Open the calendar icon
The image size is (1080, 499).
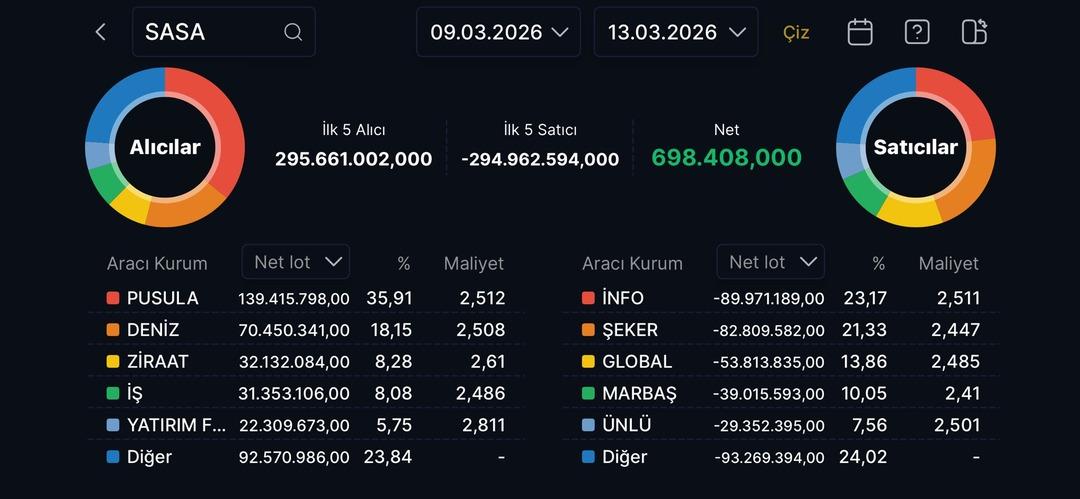tap(859, 32)
